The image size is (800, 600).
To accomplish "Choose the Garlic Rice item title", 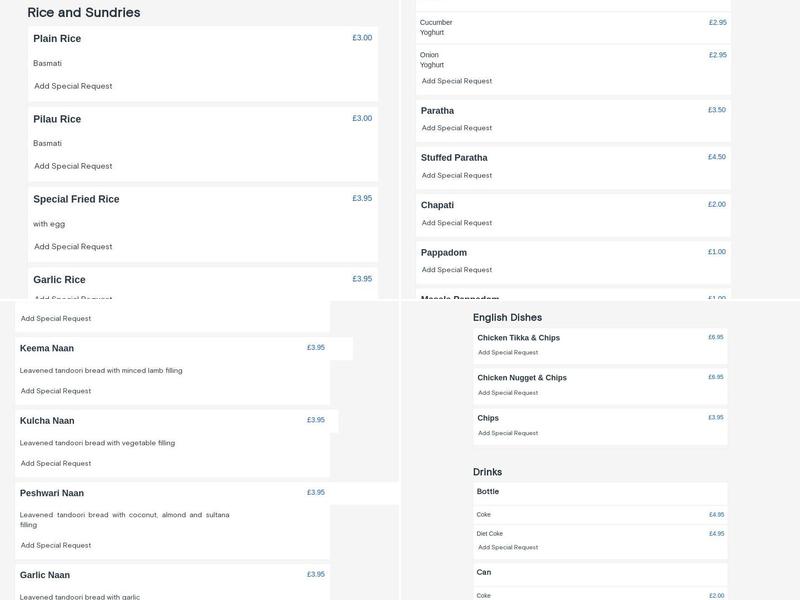I will 59,280.
